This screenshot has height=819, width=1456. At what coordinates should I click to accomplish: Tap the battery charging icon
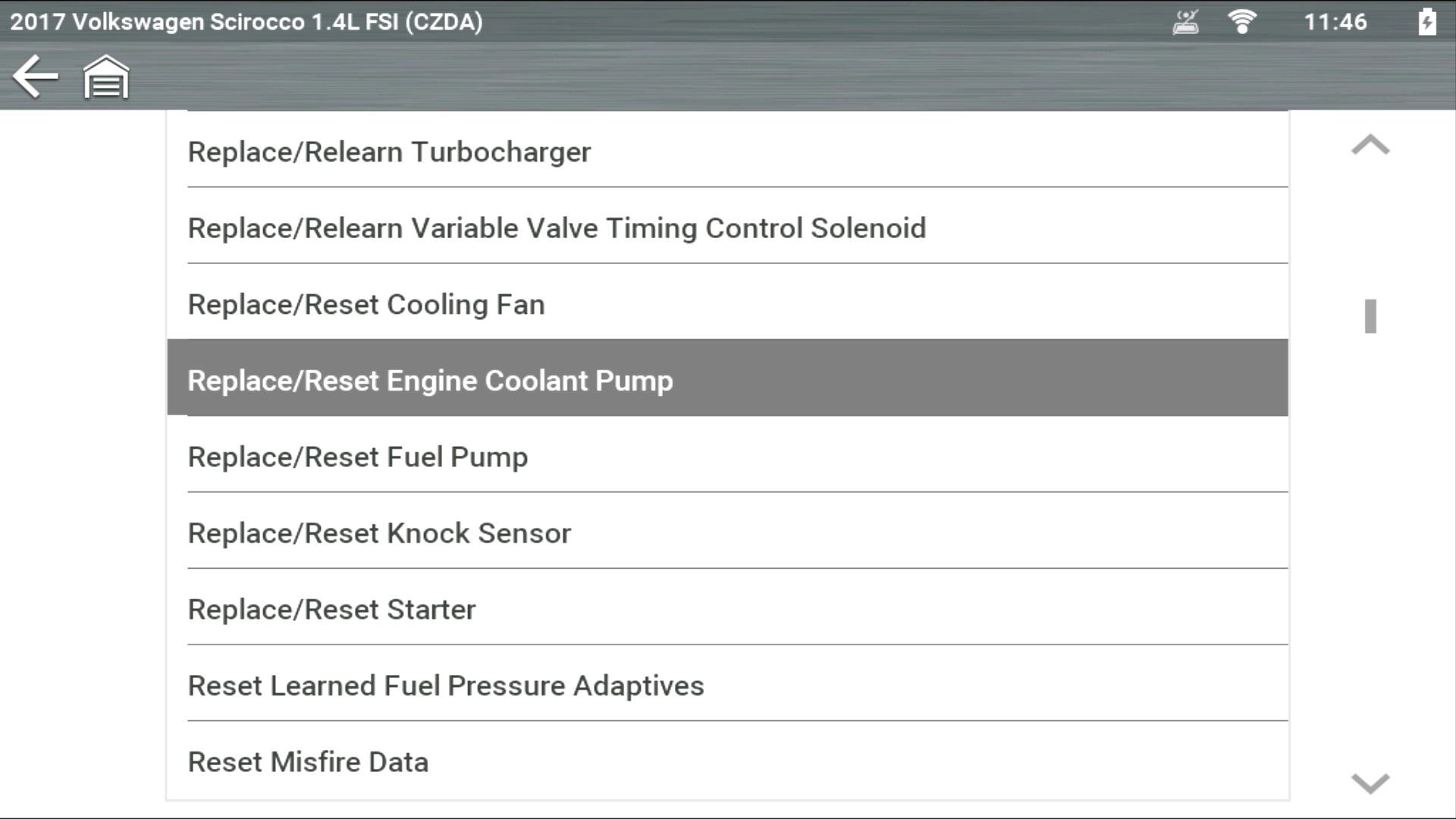pos(1426,22)
